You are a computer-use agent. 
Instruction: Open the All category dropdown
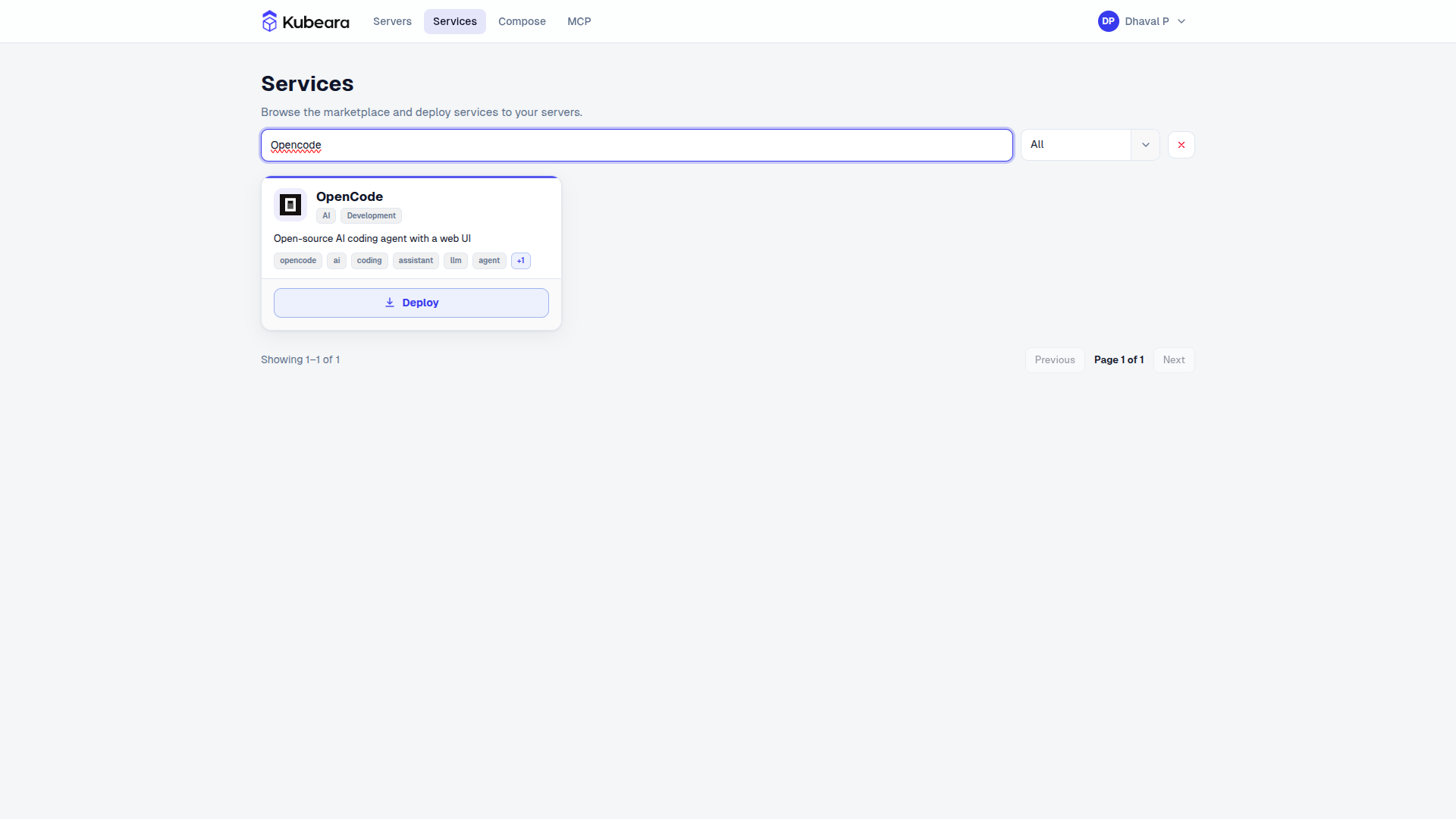click(x=1090, y=145)
